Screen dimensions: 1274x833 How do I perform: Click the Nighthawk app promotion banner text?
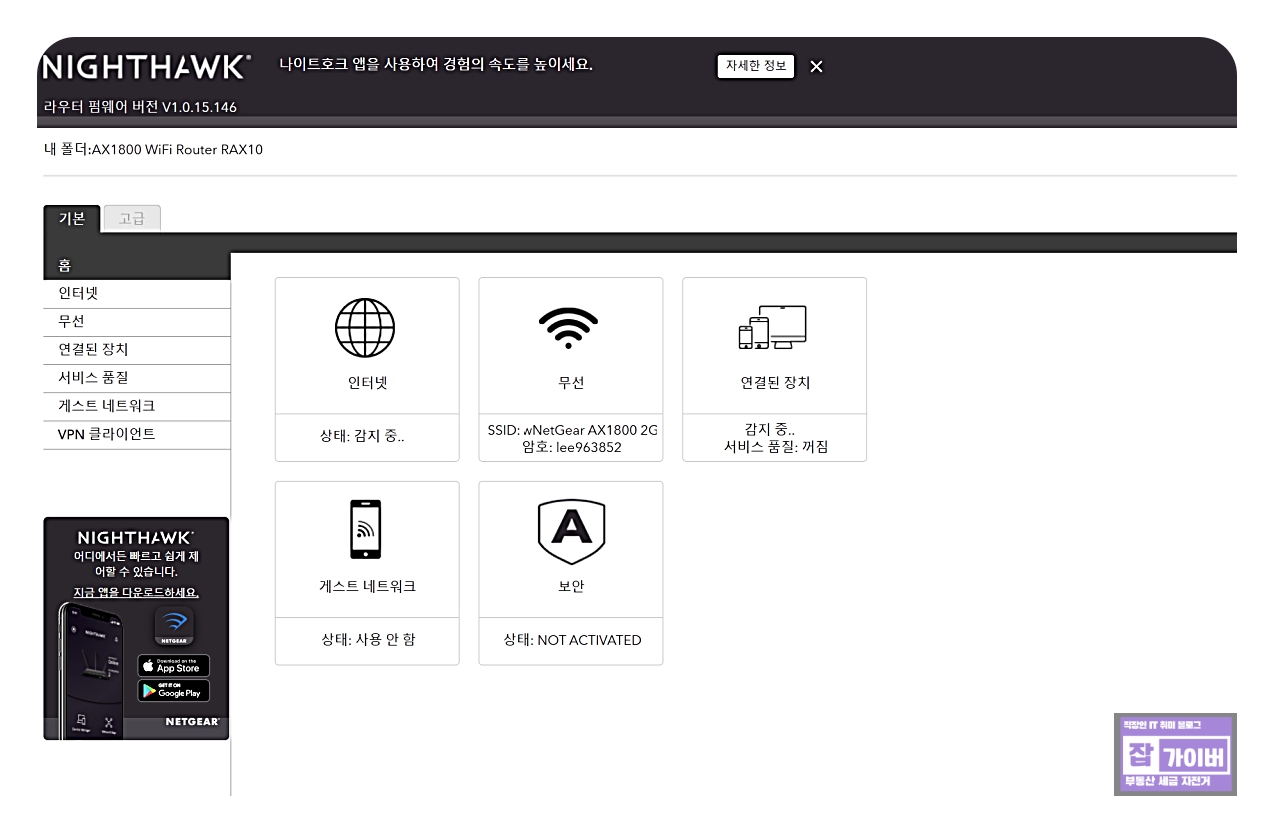(436, 65)
